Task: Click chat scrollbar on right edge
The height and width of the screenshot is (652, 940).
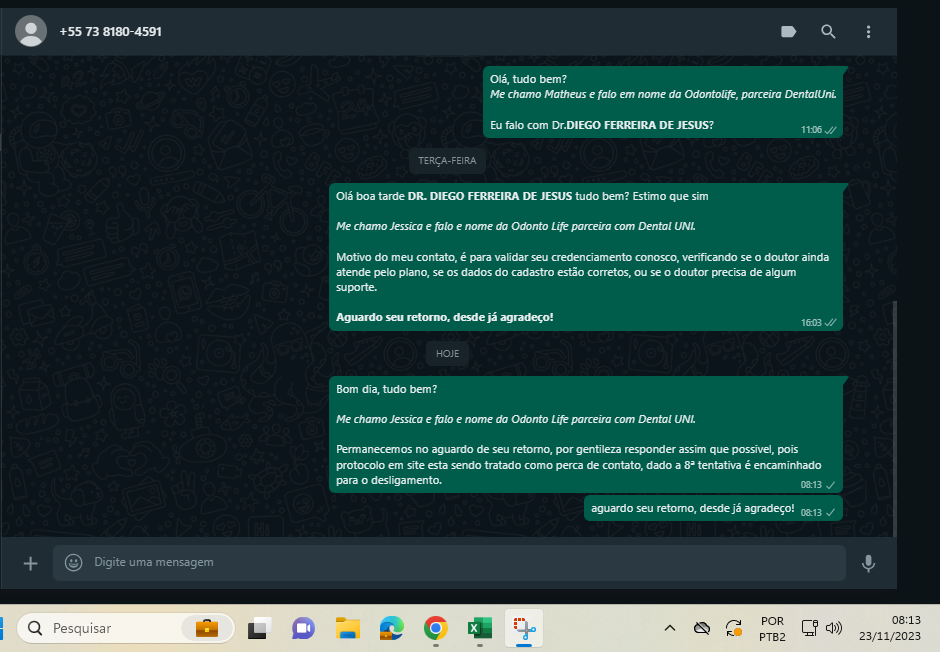Action: pos(894,419)
